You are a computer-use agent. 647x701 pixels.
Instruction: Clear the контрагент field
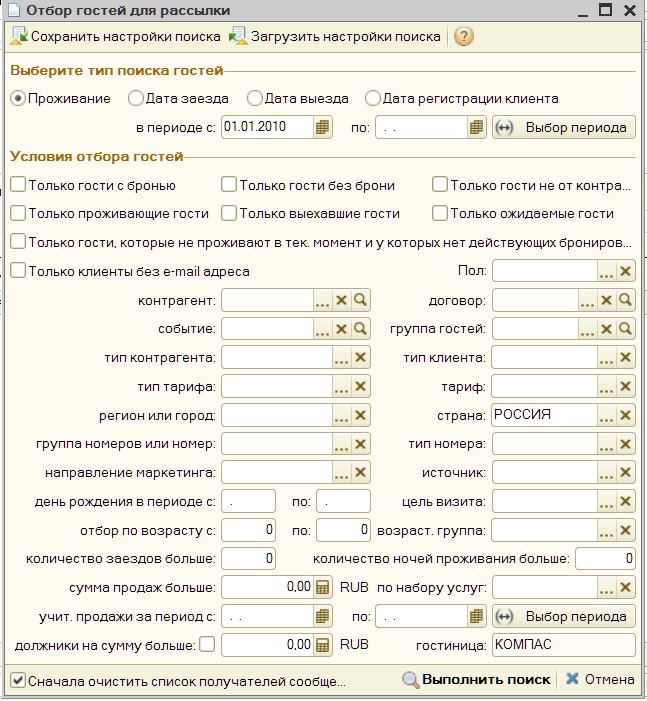341,300
